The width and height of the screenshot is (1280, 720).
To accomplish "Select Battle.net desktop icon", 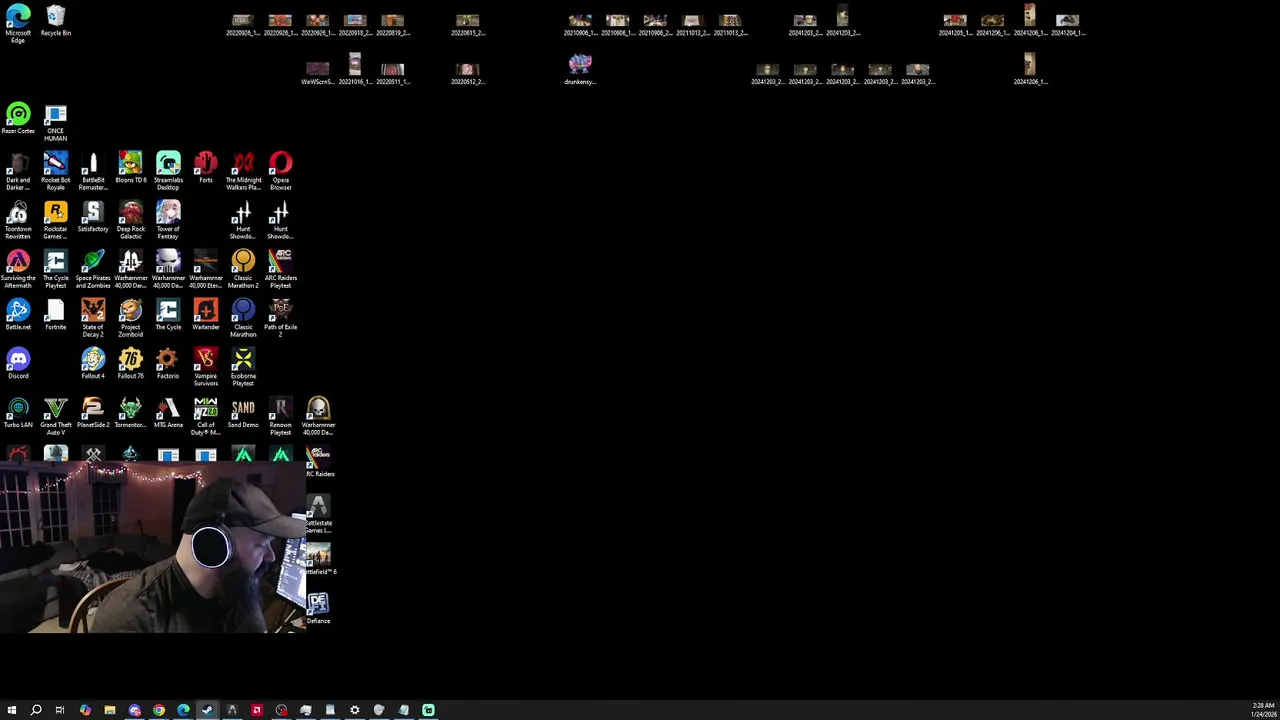I will point(18,315).
